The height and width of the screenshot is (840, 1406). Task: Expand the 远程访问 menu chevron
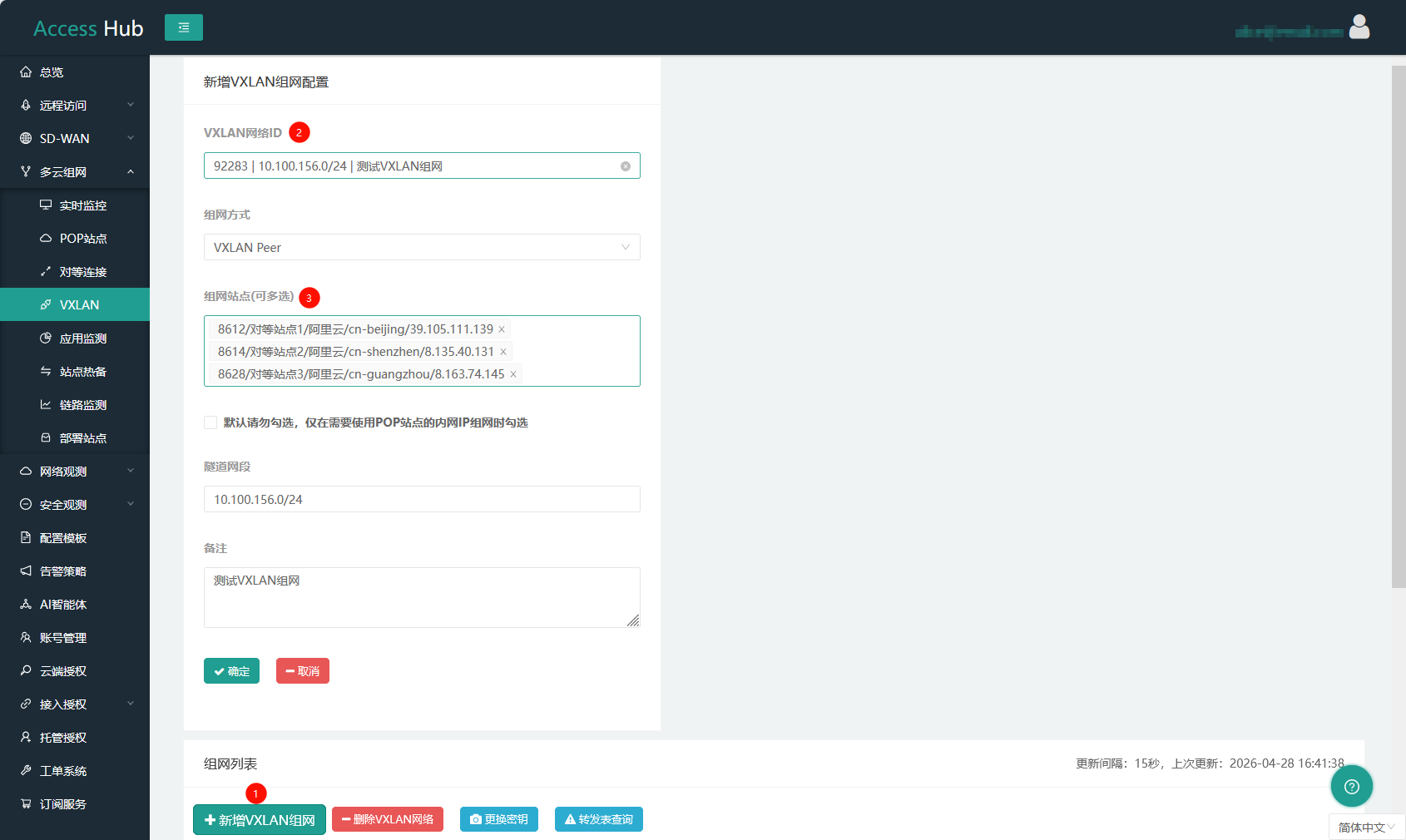[131, 105]
